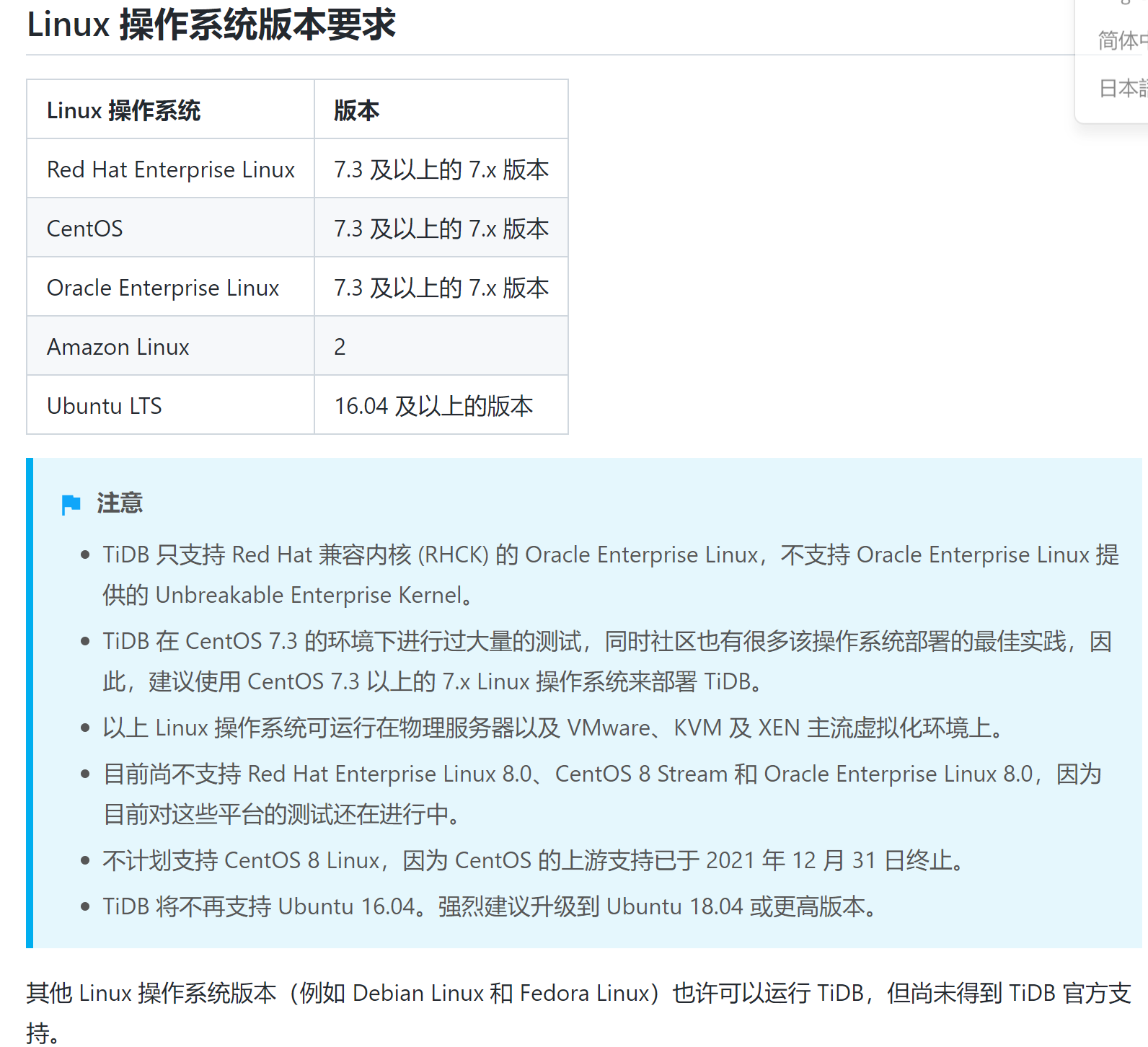Select the 简体中文 language option
This screenshot has height=1047, width=1148.
point(1122,40)
